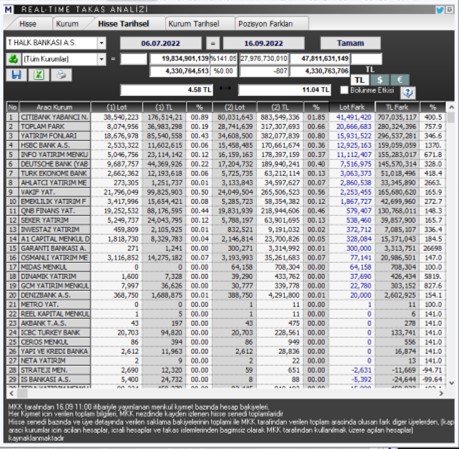Viewport: 459px width, 449px height.
Task: Sort by the (1) TL column header
Action: [x=164, y=107]
